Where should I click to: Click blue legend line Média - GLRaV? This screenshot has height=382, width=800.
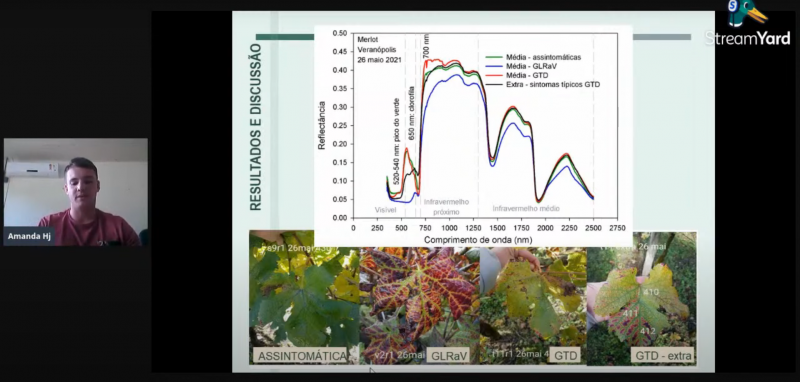[527, 66]
